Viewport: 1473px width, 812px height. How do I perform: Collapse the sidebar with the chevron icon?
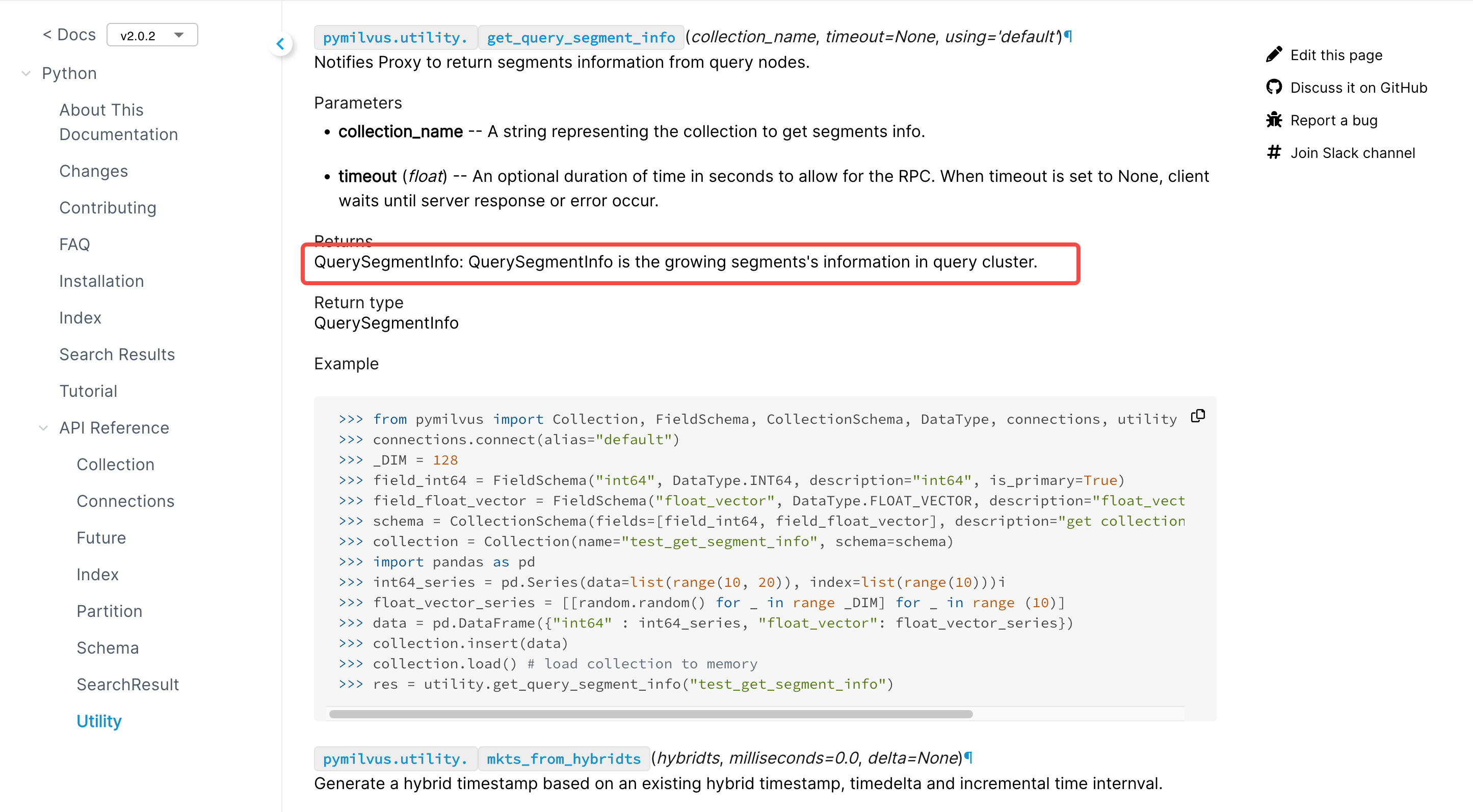tap(281, 43)
